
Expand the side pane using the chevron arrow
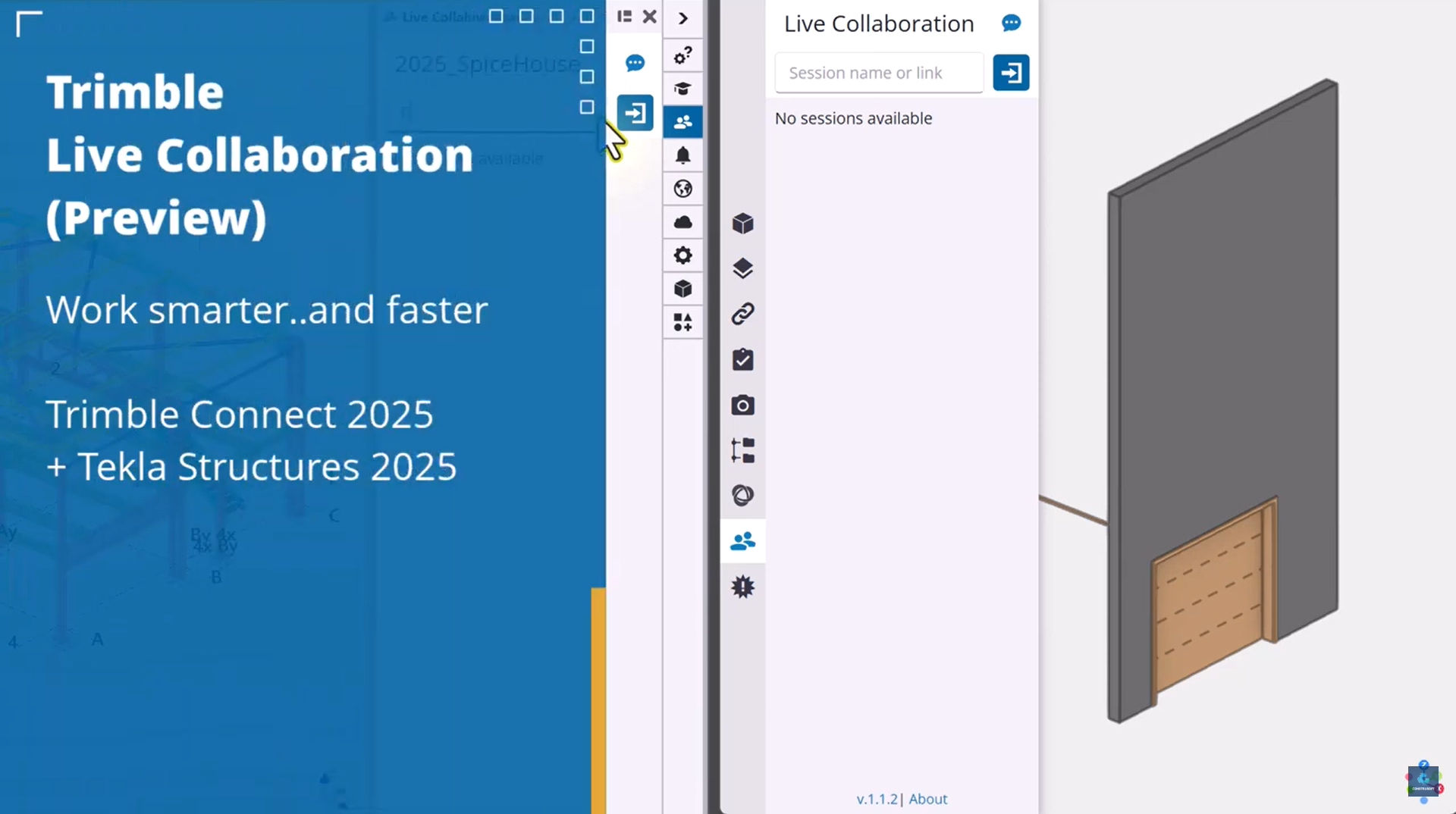(x=682, y=18)
